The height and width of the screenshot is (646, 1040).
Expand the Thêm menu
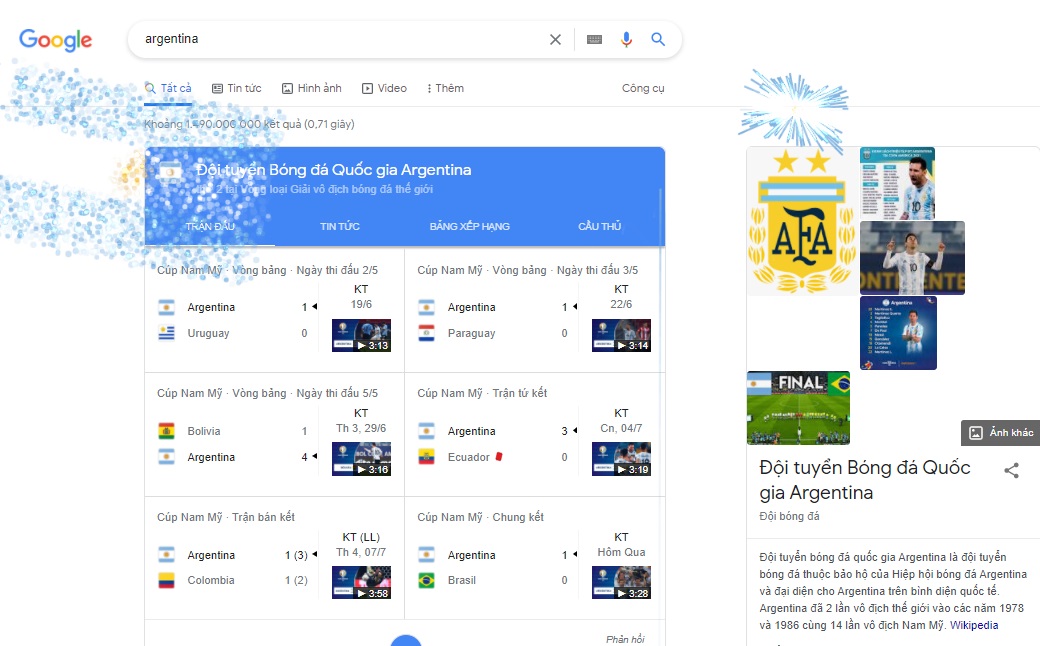[445, 88]
